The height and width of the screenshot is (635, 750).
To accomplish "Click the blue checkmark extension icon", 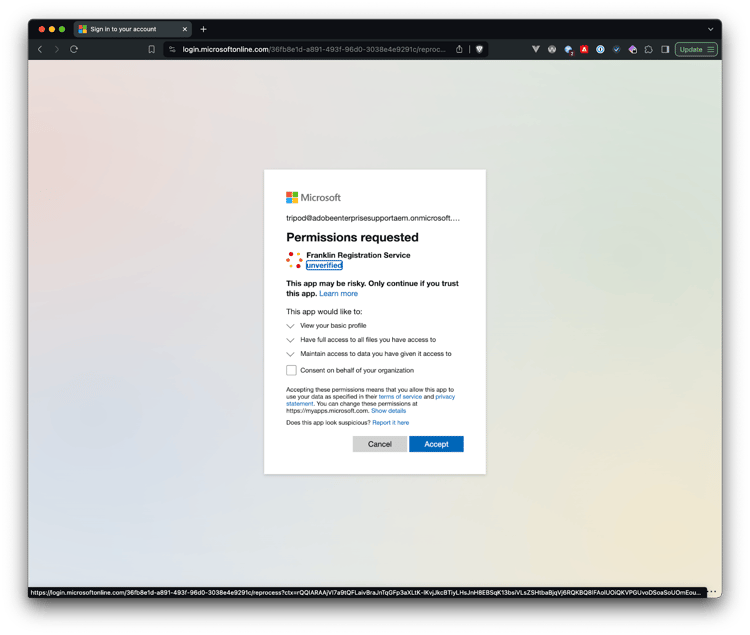I will click(617, 49).
